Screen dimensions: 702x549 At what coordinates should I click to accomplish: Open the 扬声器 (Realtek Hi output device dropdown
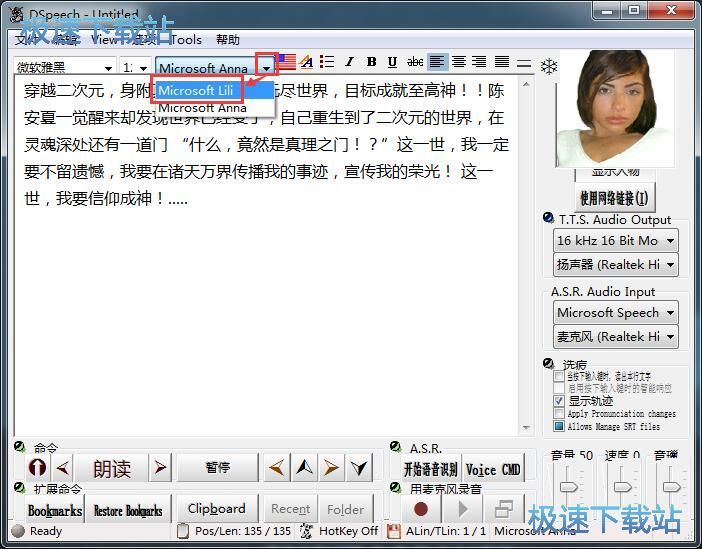pyautogui.click(x=616, y=265)
